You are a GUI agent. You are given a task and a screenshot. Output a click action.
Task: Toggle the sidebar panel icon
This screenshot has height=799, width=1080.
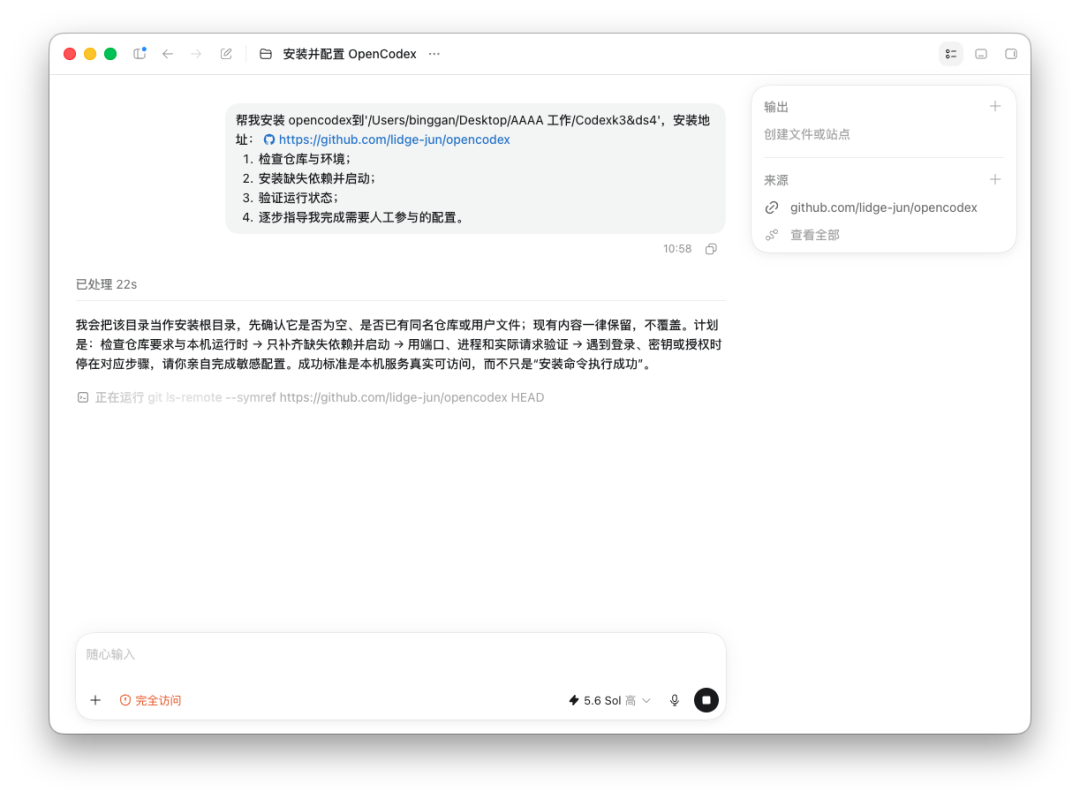[140, 54]
